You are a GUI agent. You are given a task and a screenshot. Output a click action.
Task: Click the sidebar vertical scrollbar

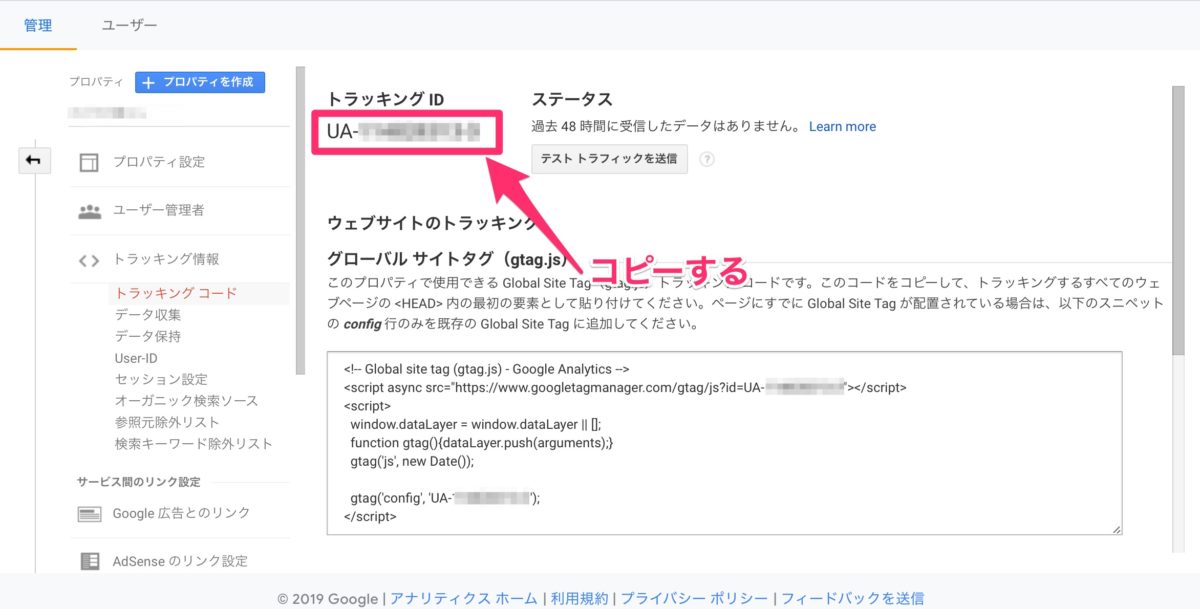pos(299,220)
